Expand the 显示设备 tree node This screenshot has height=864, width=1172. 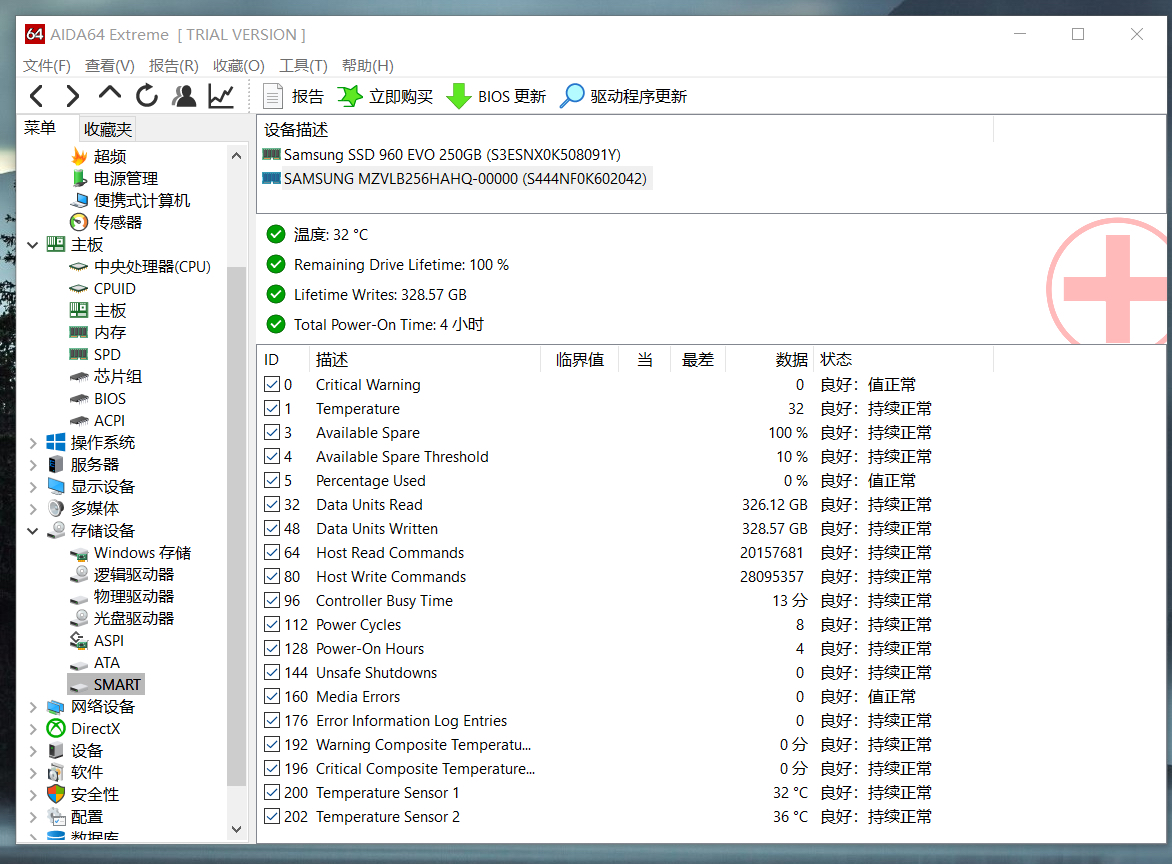33,487
